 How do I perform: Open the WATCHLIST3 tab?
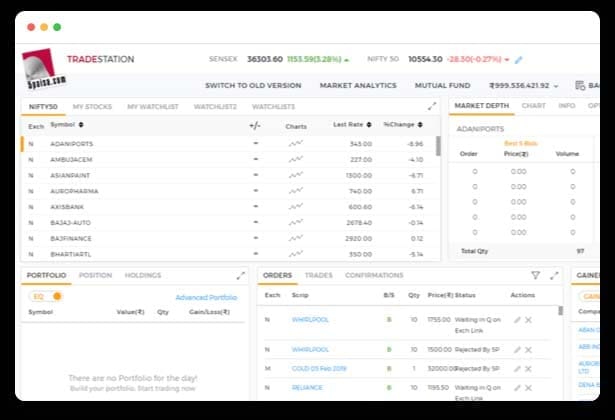(x=273, y=107)
